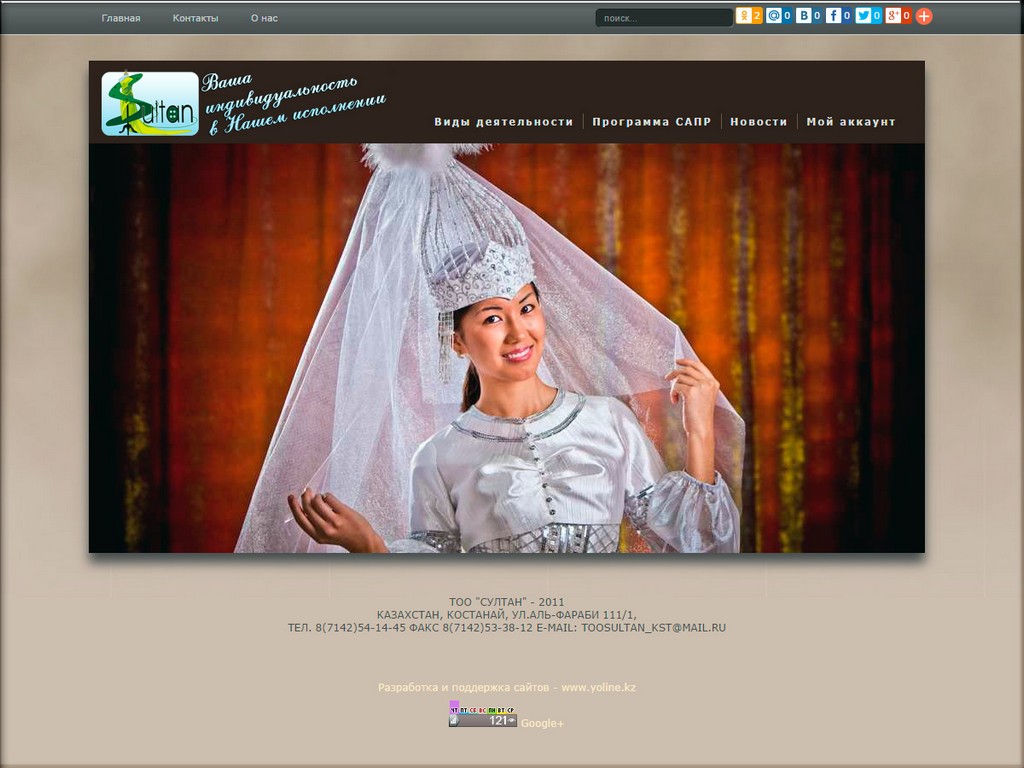Open the Новости menu item
Image resolution: width=1024 pixels, height=768 pixels.
coord(758,121)
